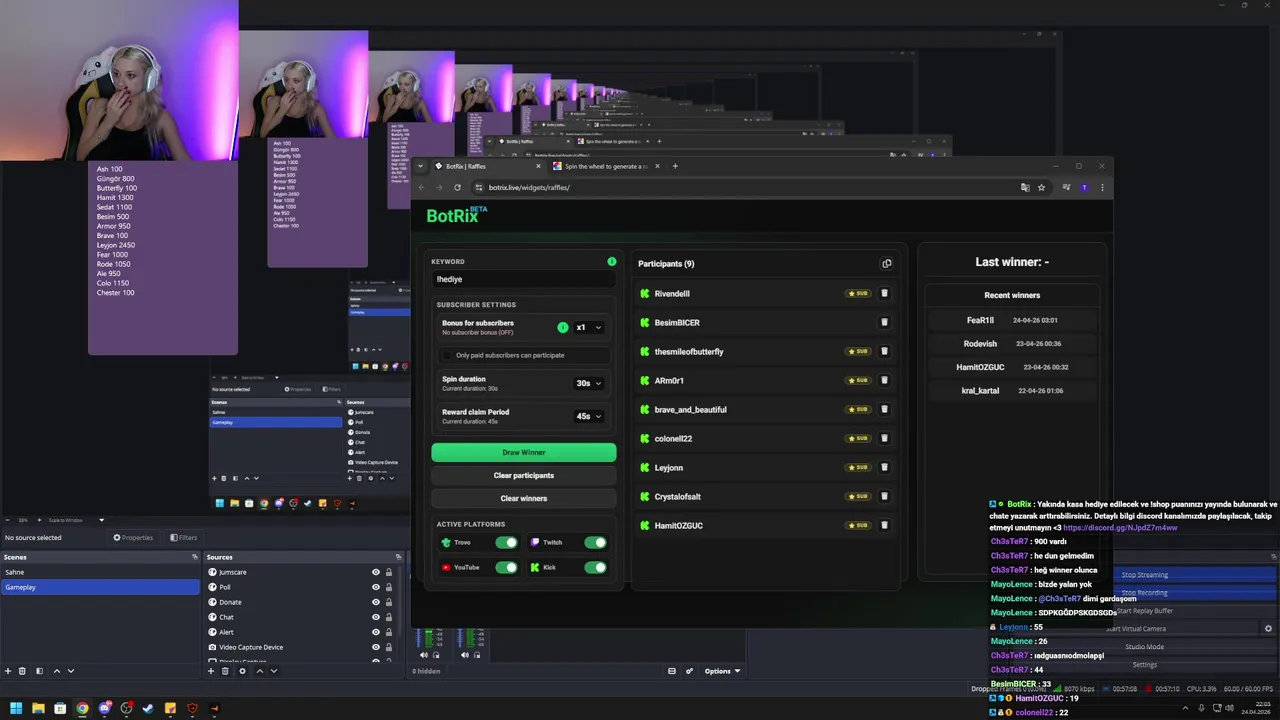Screen dimensions: 1280x720
Task: Move the source down in Sources
Action: [x=274, y=671]
